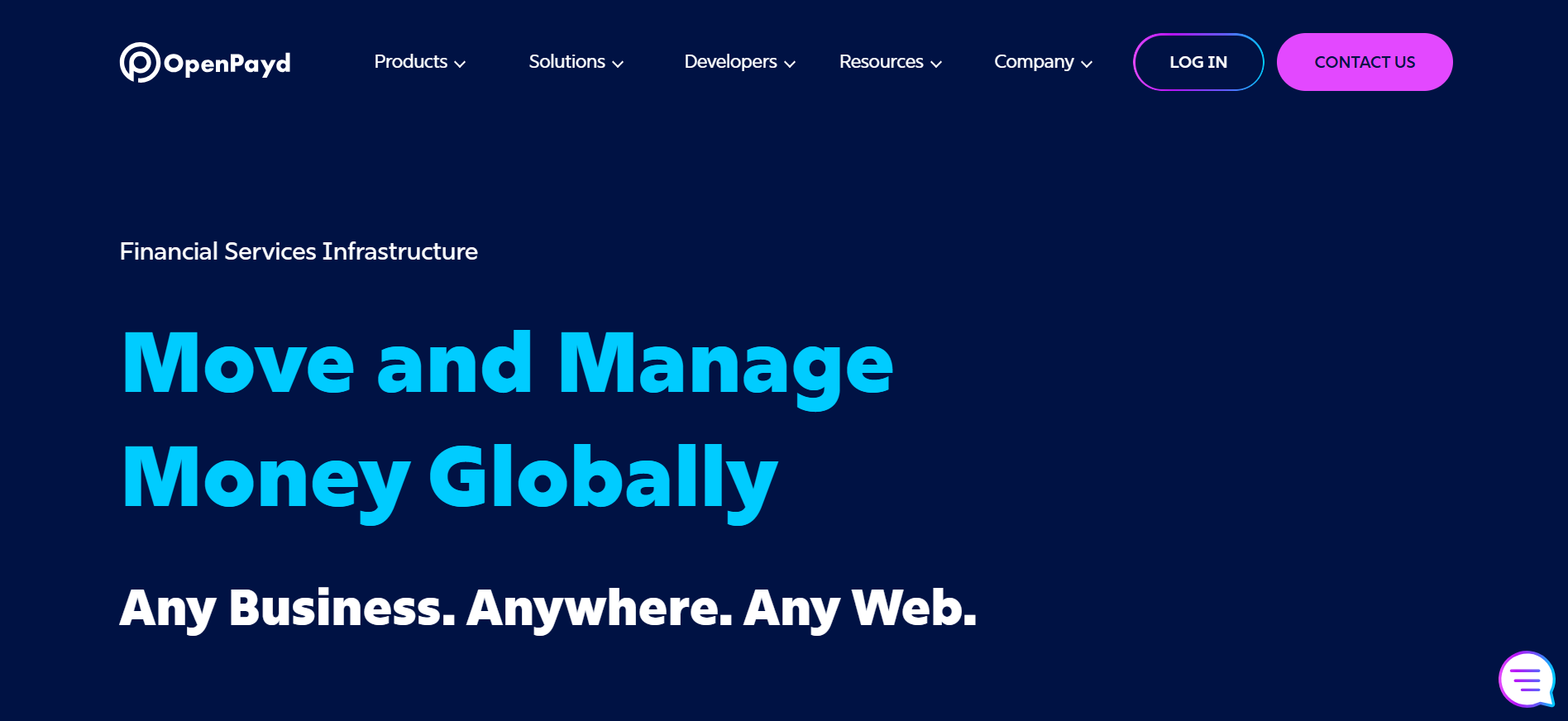Click the Move and Manage headline
Image resolution: width=1568 pixels, height=721 pixels.
tap(508, 365)
